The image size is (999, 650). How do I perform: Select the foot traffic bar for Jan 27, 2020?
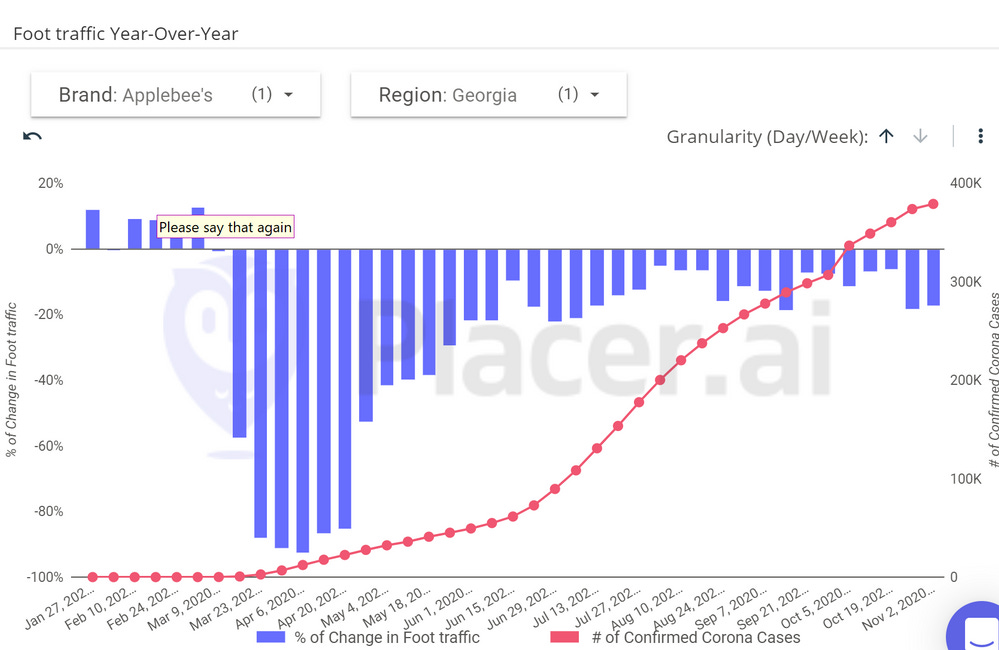pos(92,229)
